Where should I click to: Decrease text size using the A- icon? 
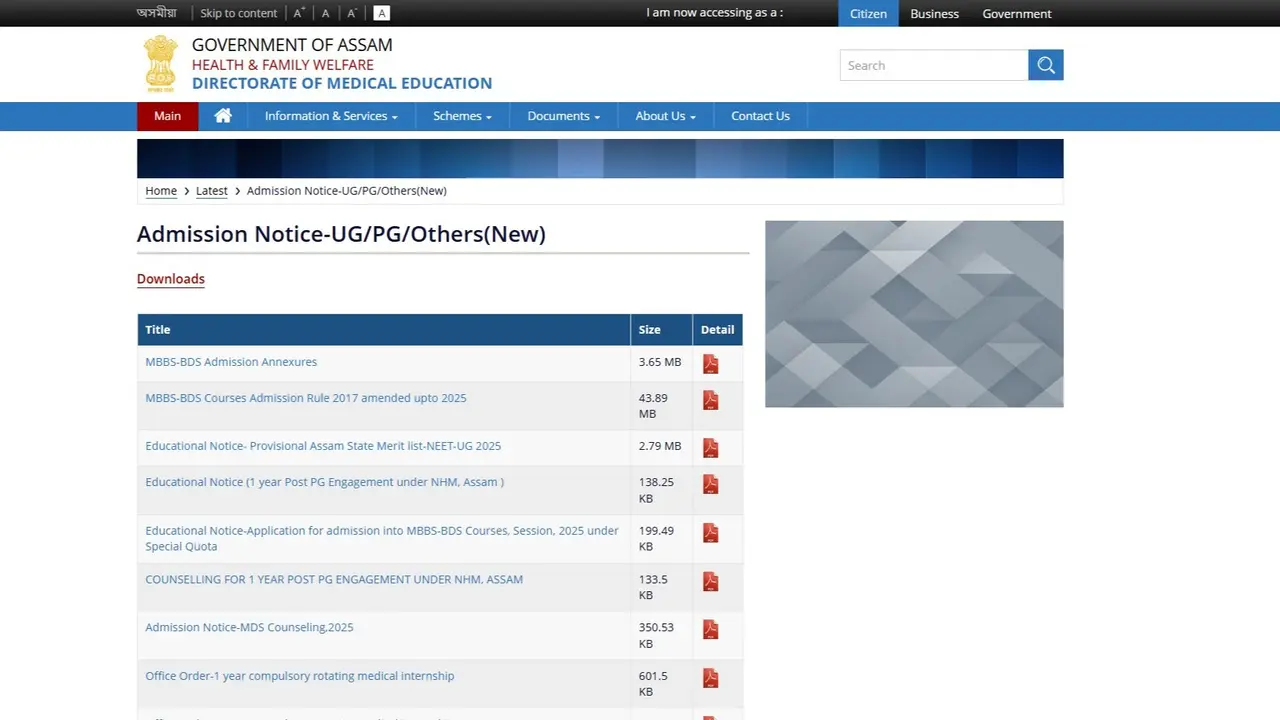[350, 13]
